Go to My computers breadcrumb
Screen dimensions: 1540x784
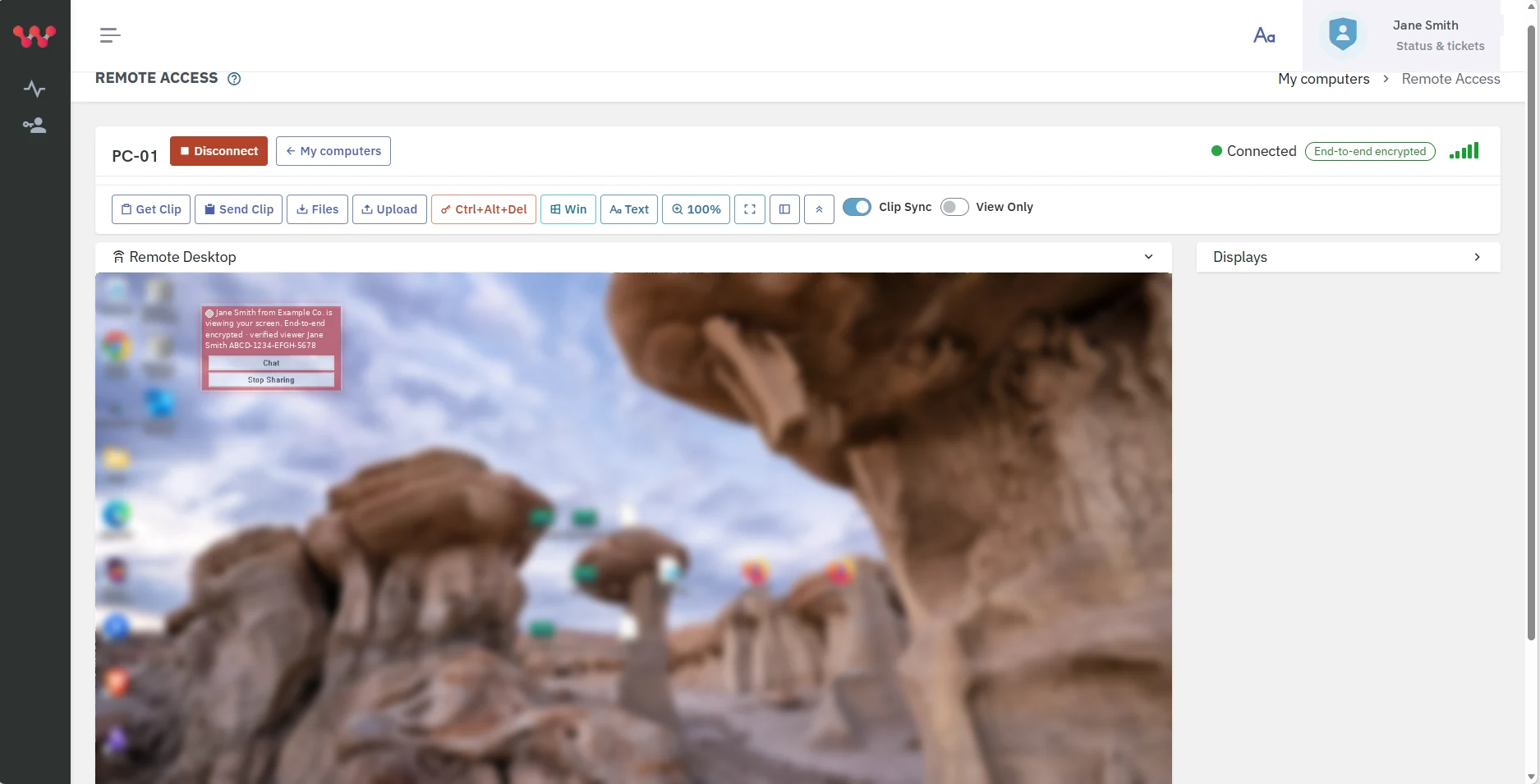pos(1324,79)
